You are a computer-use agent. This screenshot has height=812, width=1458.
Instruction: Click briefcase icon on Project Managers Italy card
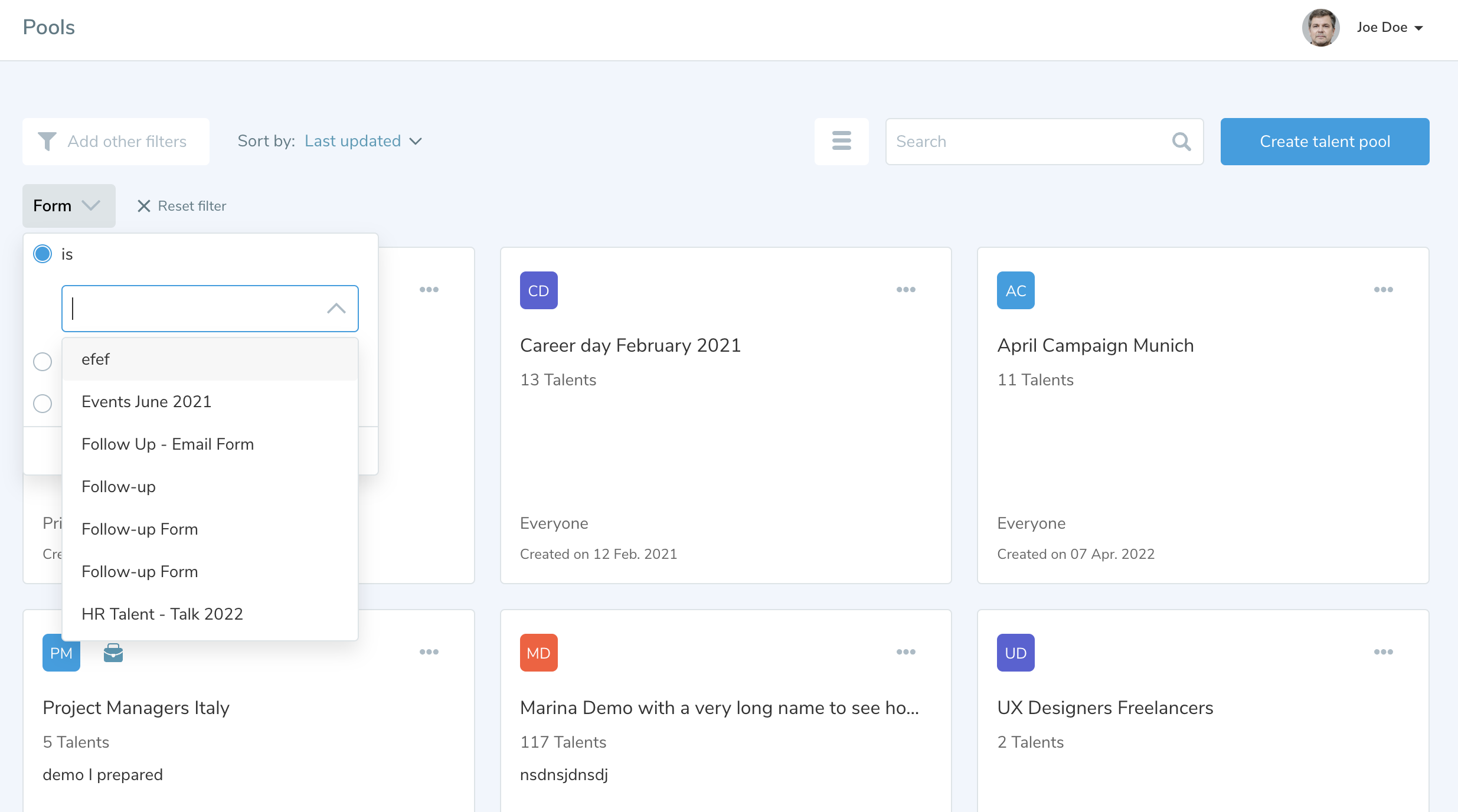click(113, 653)
